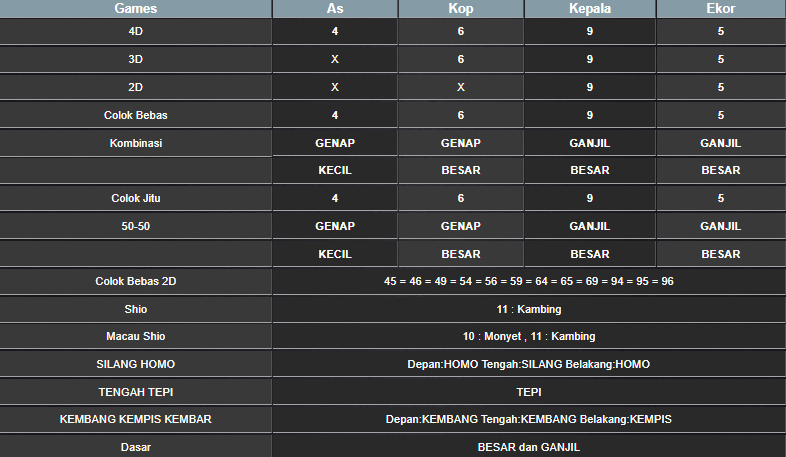Click the SILANG HOMO row label
786x457 pixels.
pos(135,365)
